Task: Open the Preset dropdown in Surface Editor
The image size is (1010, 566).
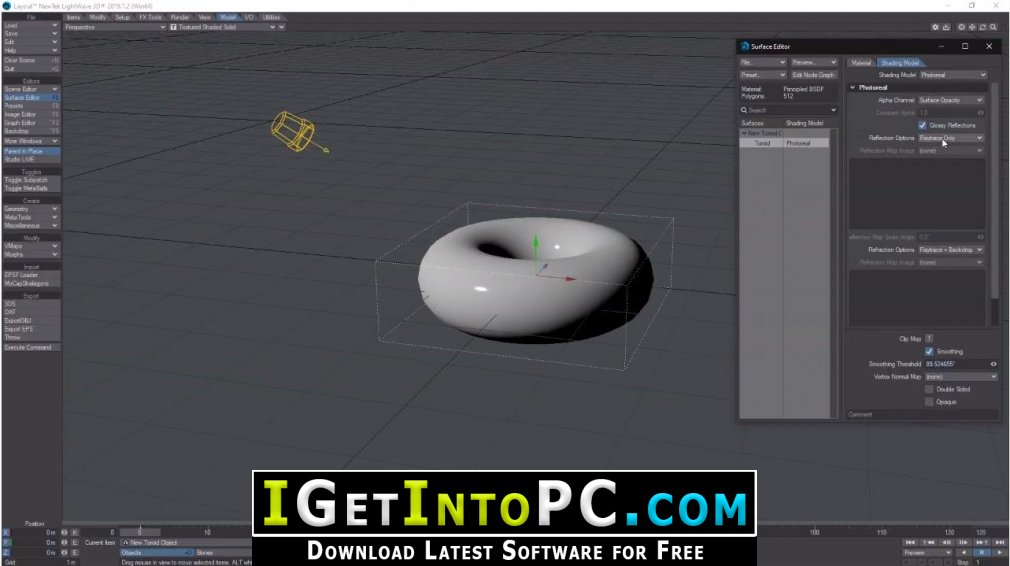Action: pos(763,75)
